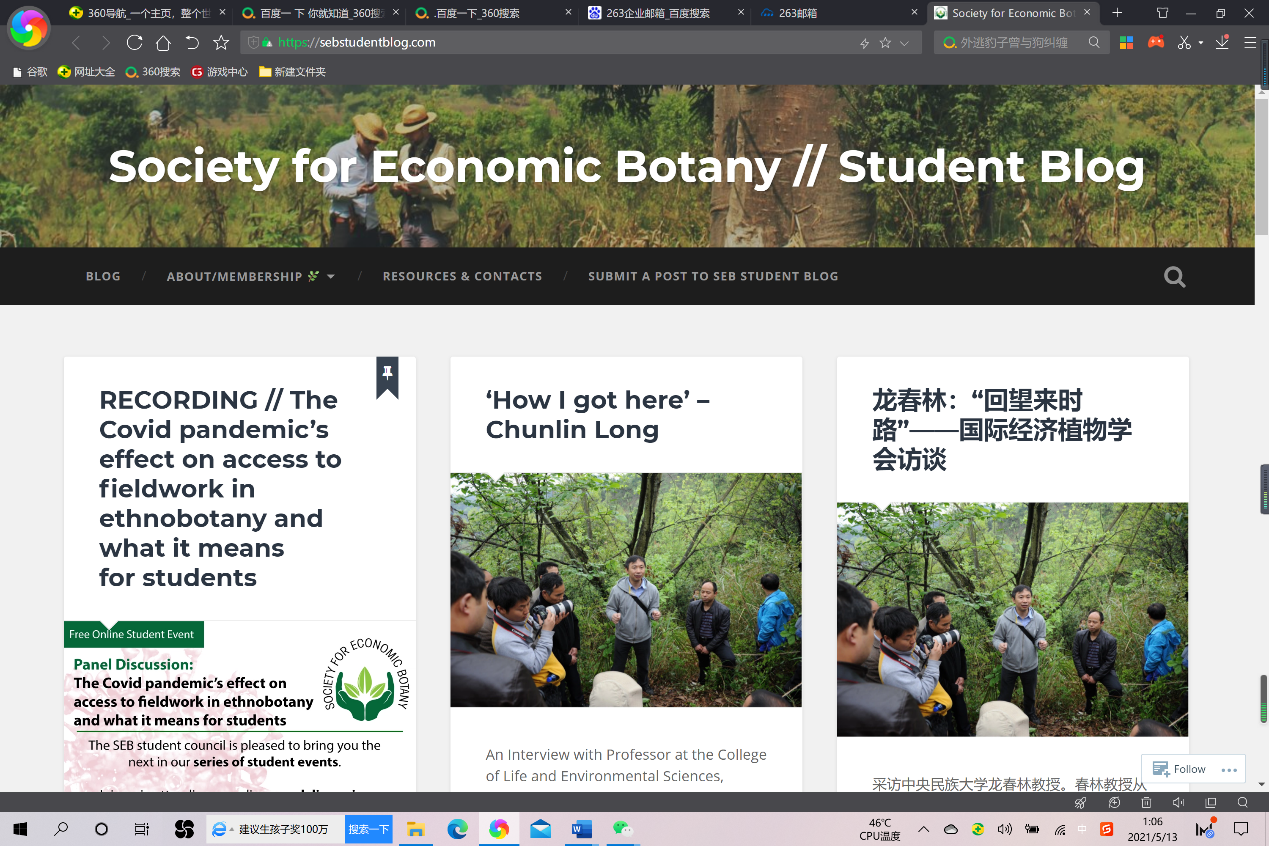
Task: Click Submit a Post to SEB Student Blog
Action: (713, 276)
